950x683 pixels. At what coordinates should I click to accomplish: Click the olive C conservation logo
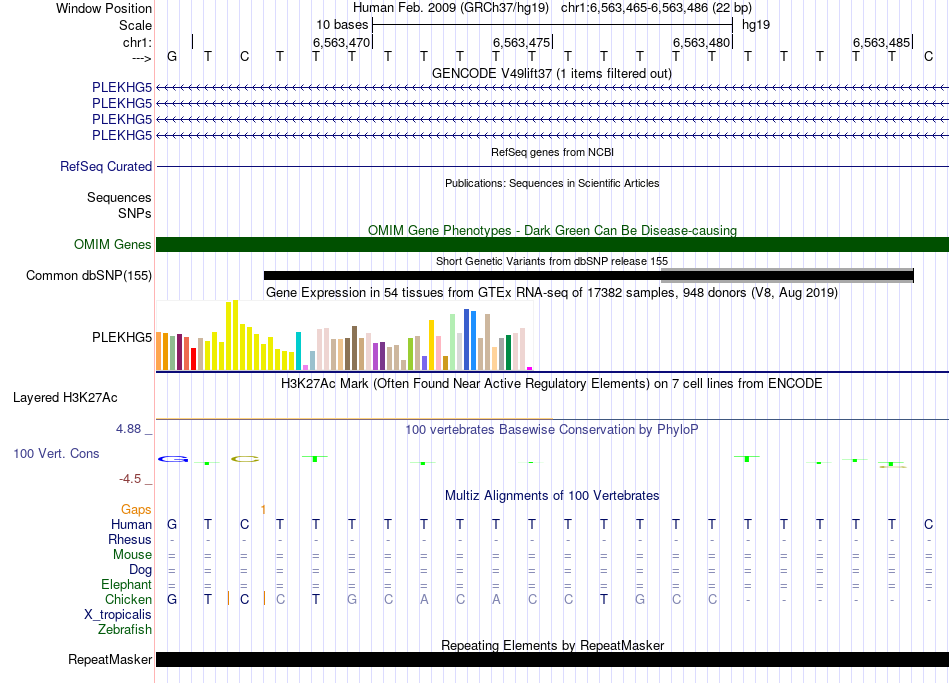coord(245,459)
